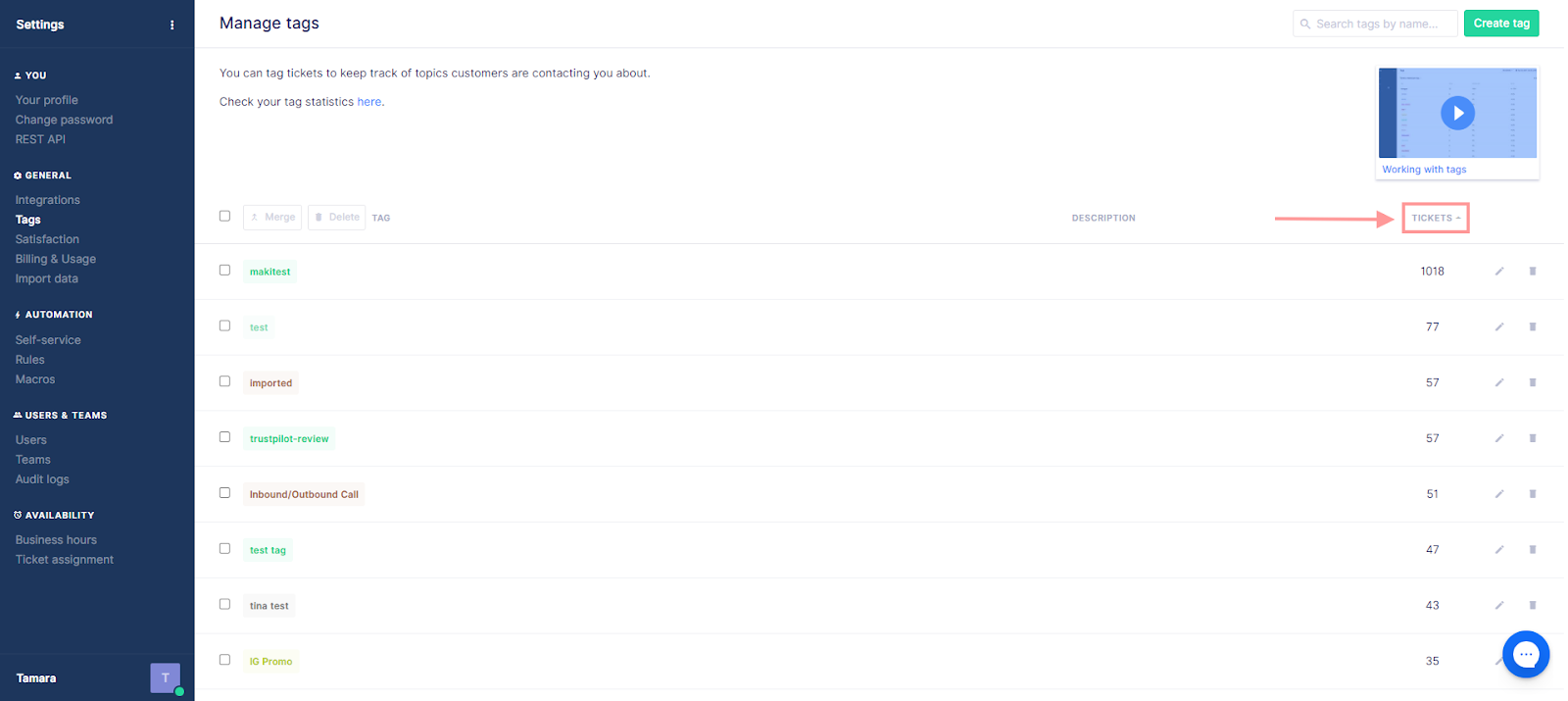Screen dimensions: 1568x701
Task: Delete the tag with 77 tickets
Action: click(1533, 327)
